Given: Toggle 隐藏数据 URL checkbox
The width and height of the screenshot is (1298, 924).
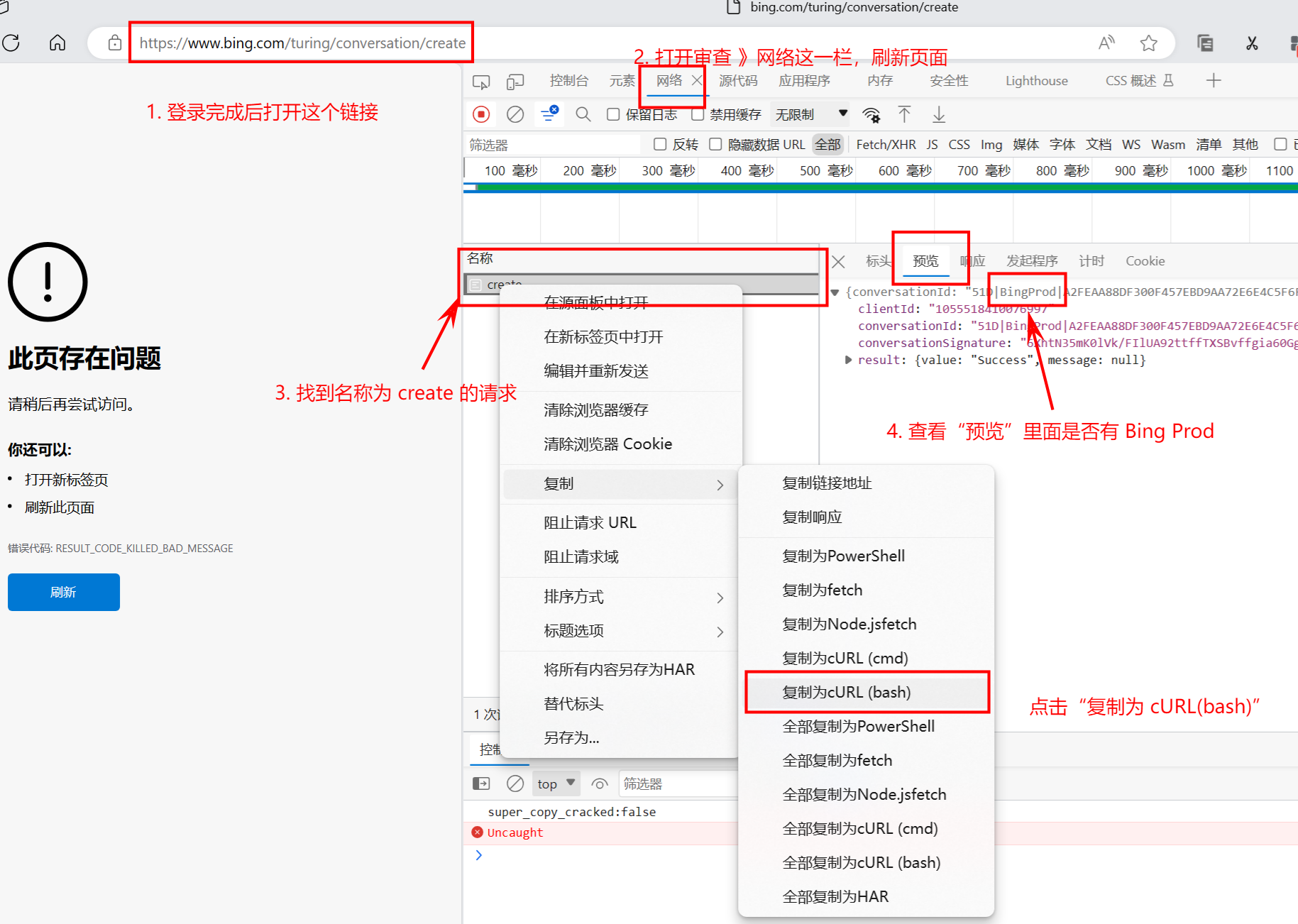Looking at the screenshot, I should 715,144.
